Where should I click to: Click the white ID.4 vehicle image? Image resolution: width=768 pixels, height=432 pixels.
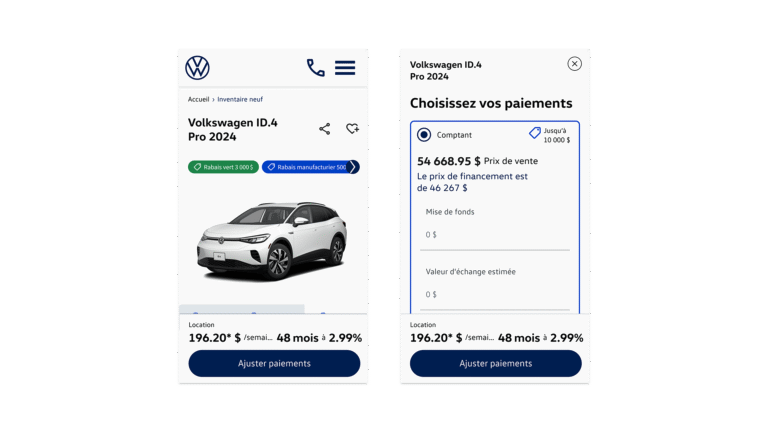tap(272, 241)
